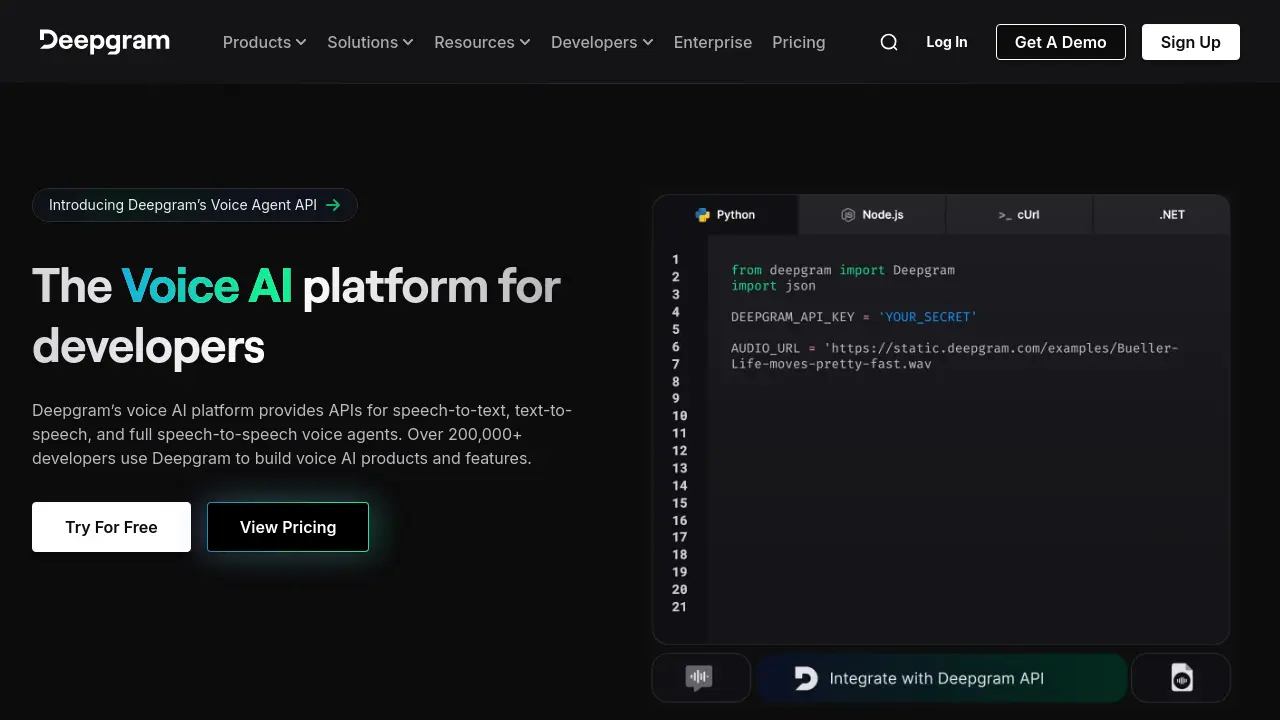Click the audio waveform icon below the code panel
This screenshot has height=720, width=1280.
700,678
